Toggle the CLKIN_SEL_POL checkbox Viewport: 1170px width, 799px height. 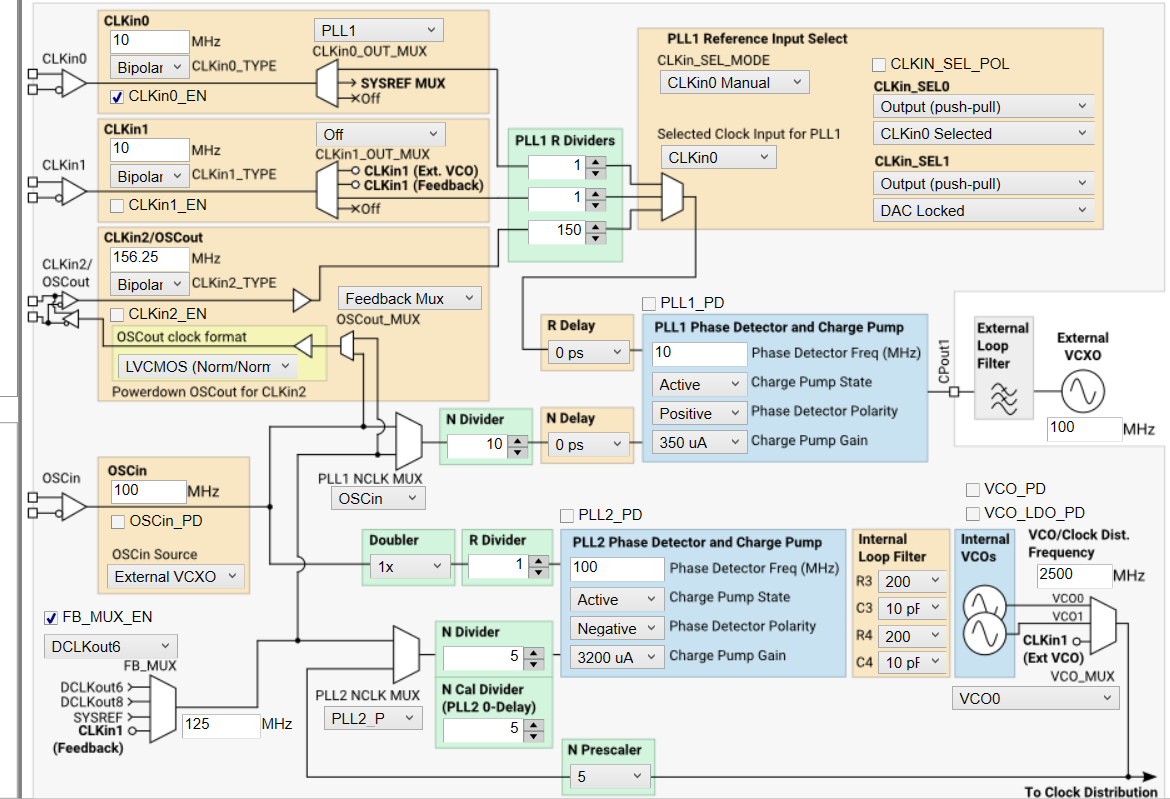[x=879, y=64]
